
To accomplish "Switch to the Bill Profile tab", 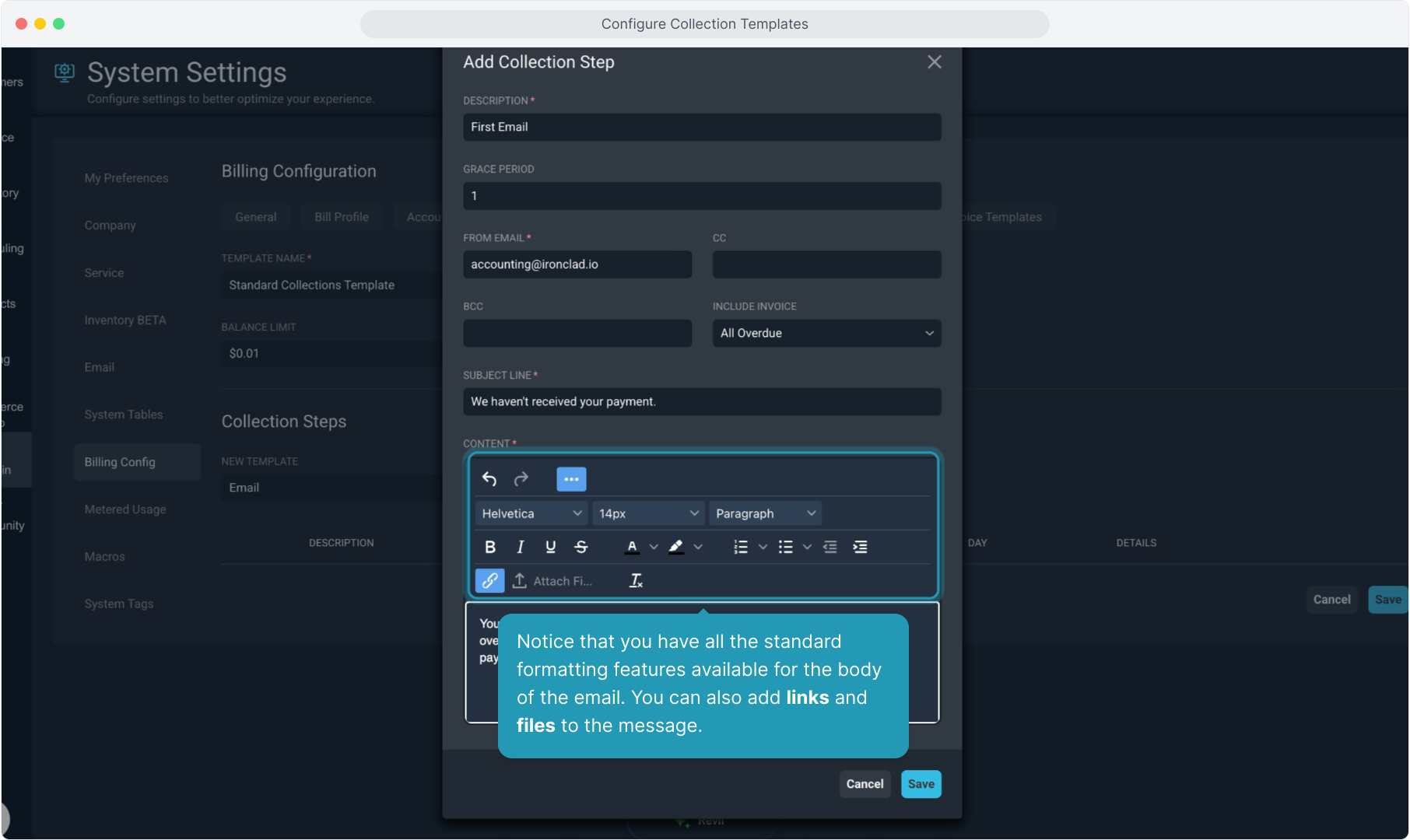I will click(342, 217).
